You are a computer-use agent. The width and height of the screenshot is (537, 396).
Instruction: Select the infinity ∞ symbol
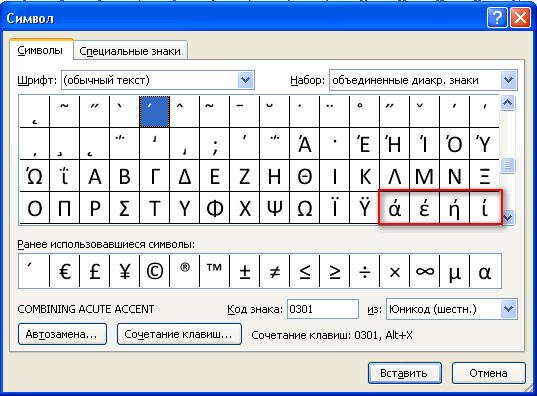coord(424,271)
